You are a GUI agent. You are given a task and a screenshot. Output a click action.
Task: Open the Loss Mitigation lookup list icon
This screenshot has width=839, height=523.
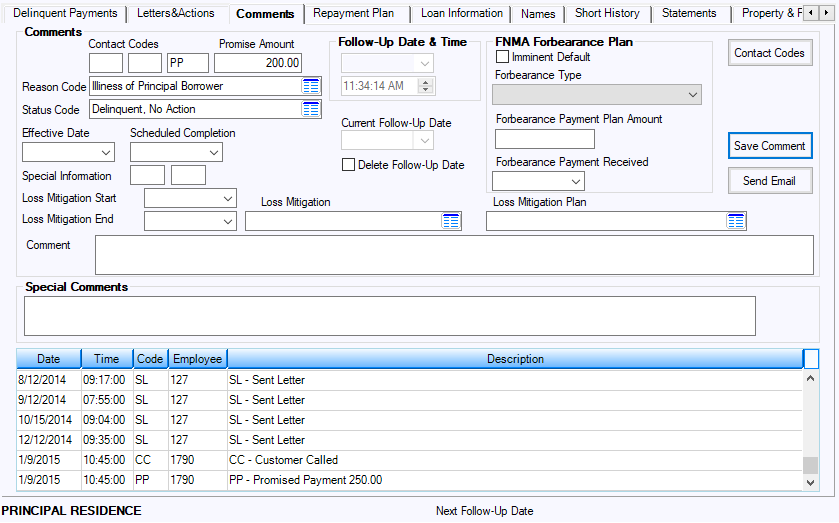point(451,221)
